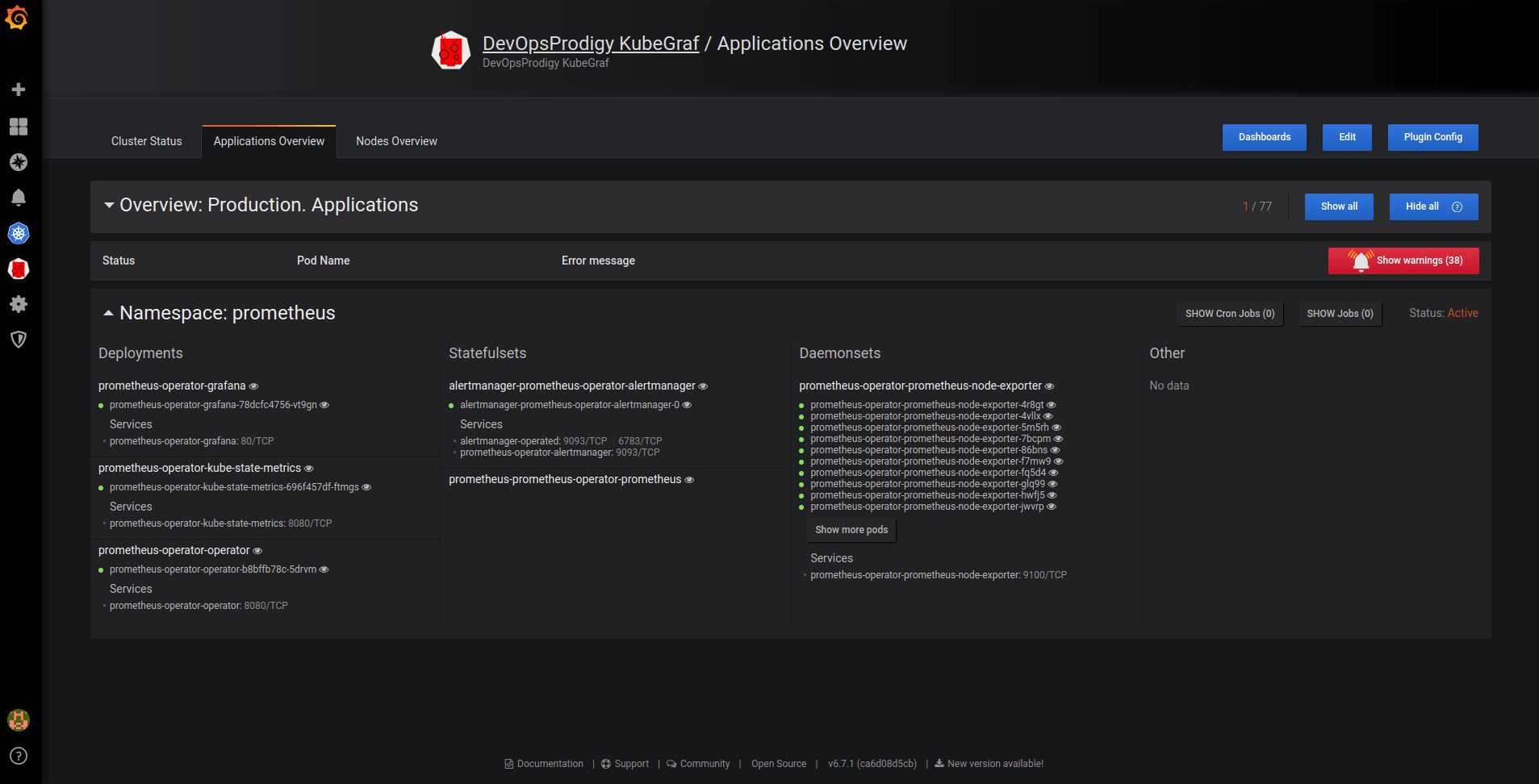This screenshot has width=1539, height=784.
Task: Collapse the Namespace: prometheus section
Action: [x=108, y=313]
